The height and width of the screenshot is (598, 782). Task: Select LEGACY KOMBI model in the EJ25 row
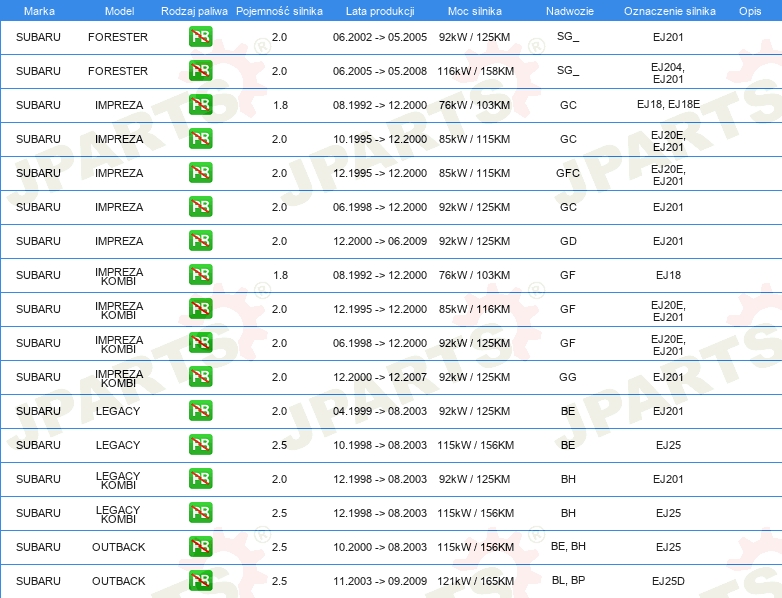click(x=118, y=514)
